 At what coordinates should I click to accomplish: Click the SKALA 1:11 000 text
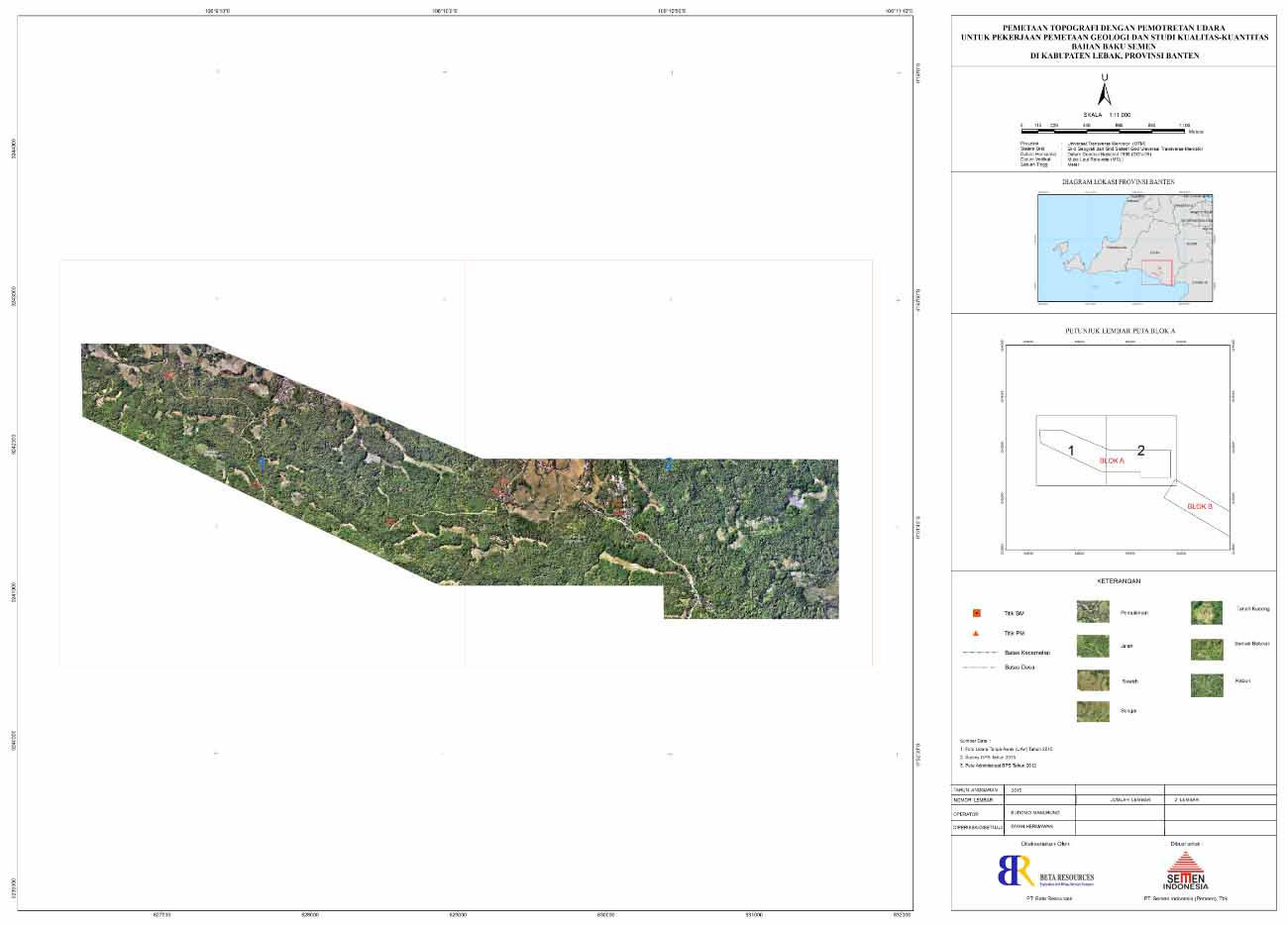pyautogui.click(x=1106, y=114)
